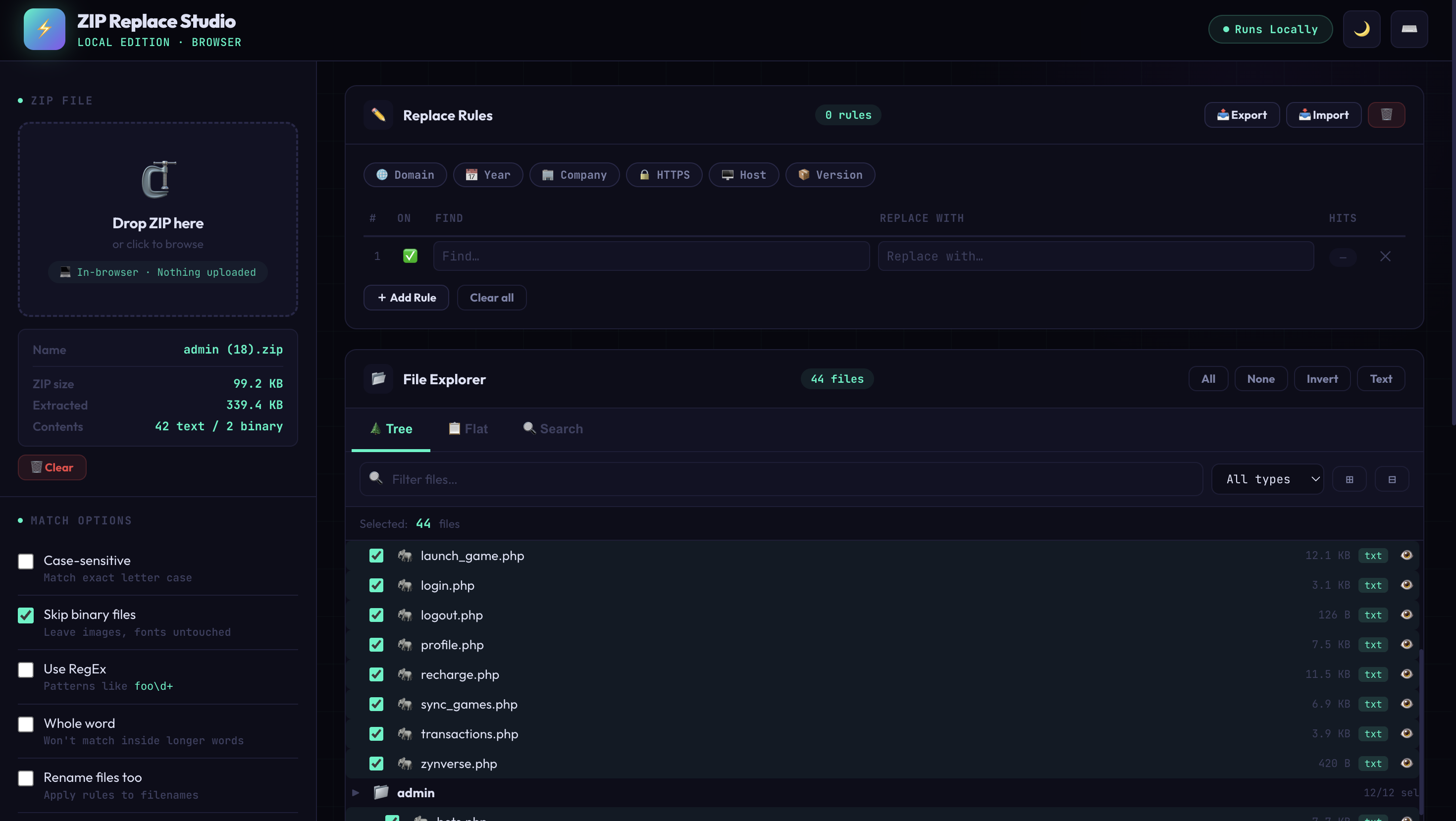Image resolution: width=1456 pixels, height=821 pixels.
Task: Click the pencil icon beside Replace Rules
Action: (x=378, y=115)
